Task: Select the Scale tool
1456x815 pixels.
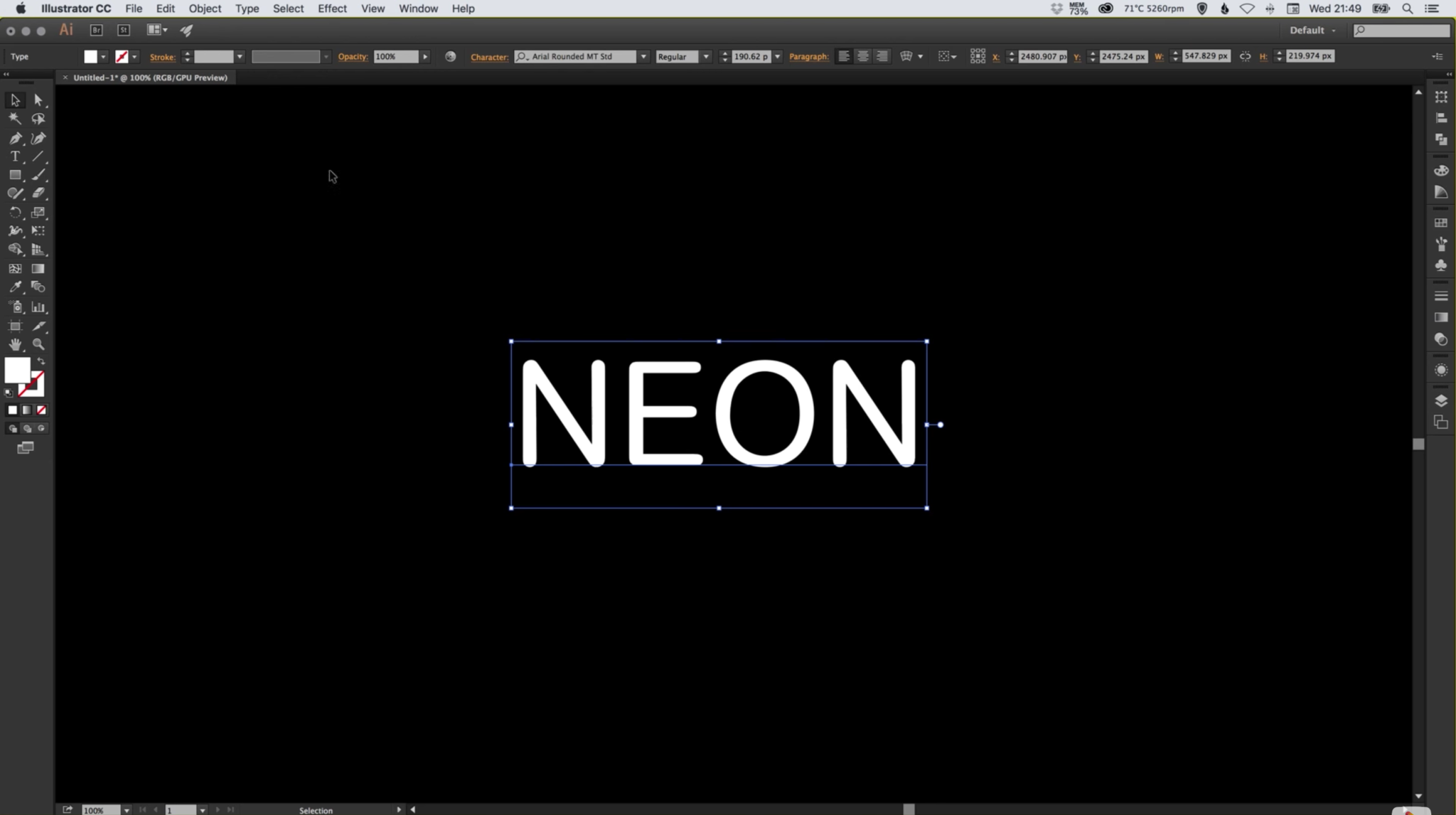Action: click(x=38, y=213)
